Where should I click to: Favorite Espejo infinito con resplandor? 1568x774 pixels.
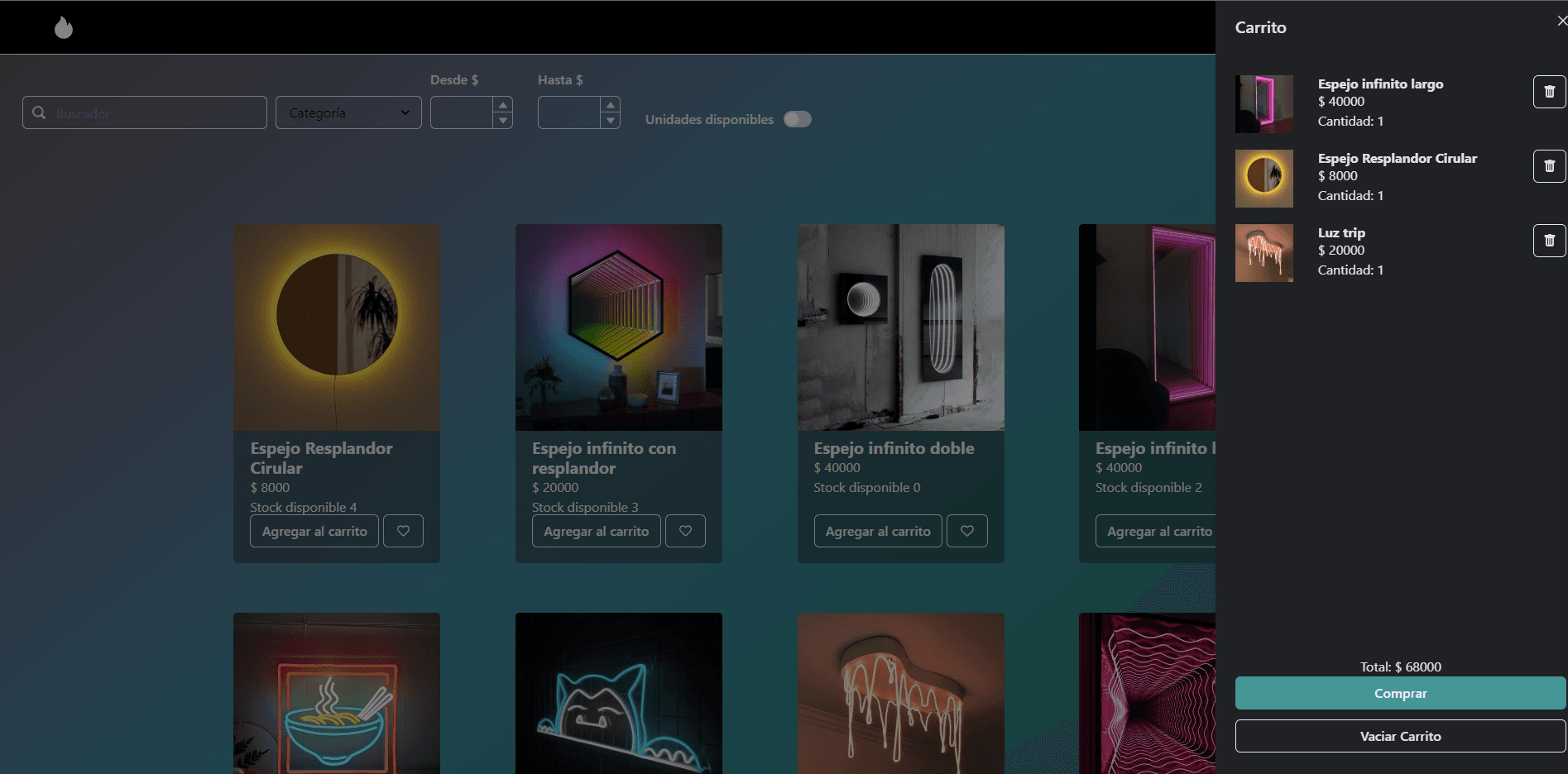(685, 531)
